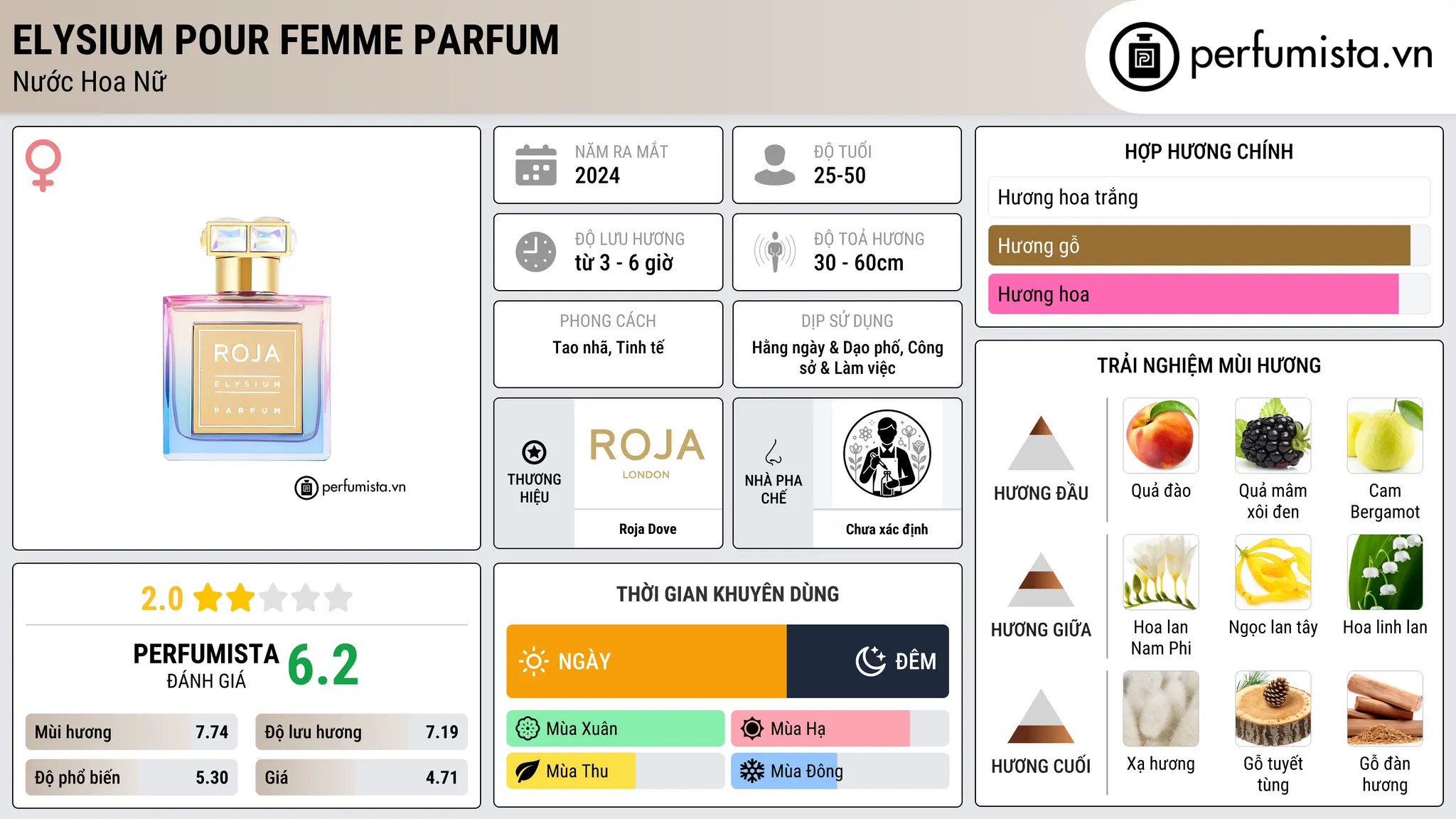The image size is (1456, 819).
Task: Click the nose icon above NHÀ PHA CHẾ
Action: coord(773,452)
